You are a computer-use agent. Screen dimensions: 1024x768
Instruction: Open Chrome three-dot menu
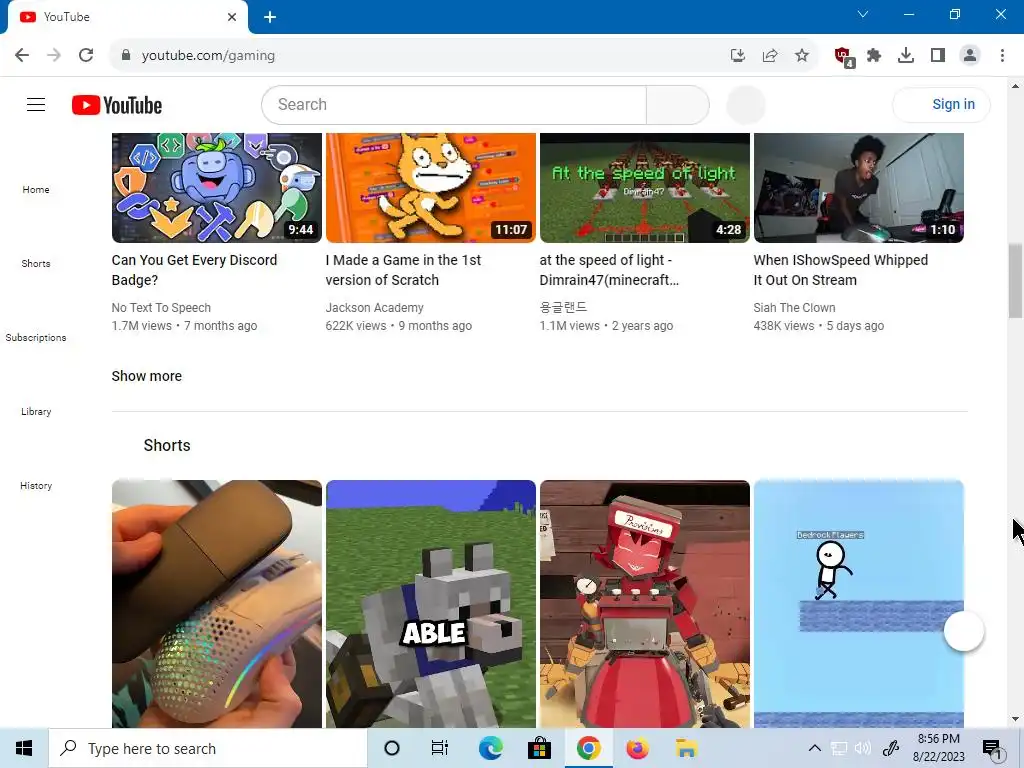point(1002,56)
